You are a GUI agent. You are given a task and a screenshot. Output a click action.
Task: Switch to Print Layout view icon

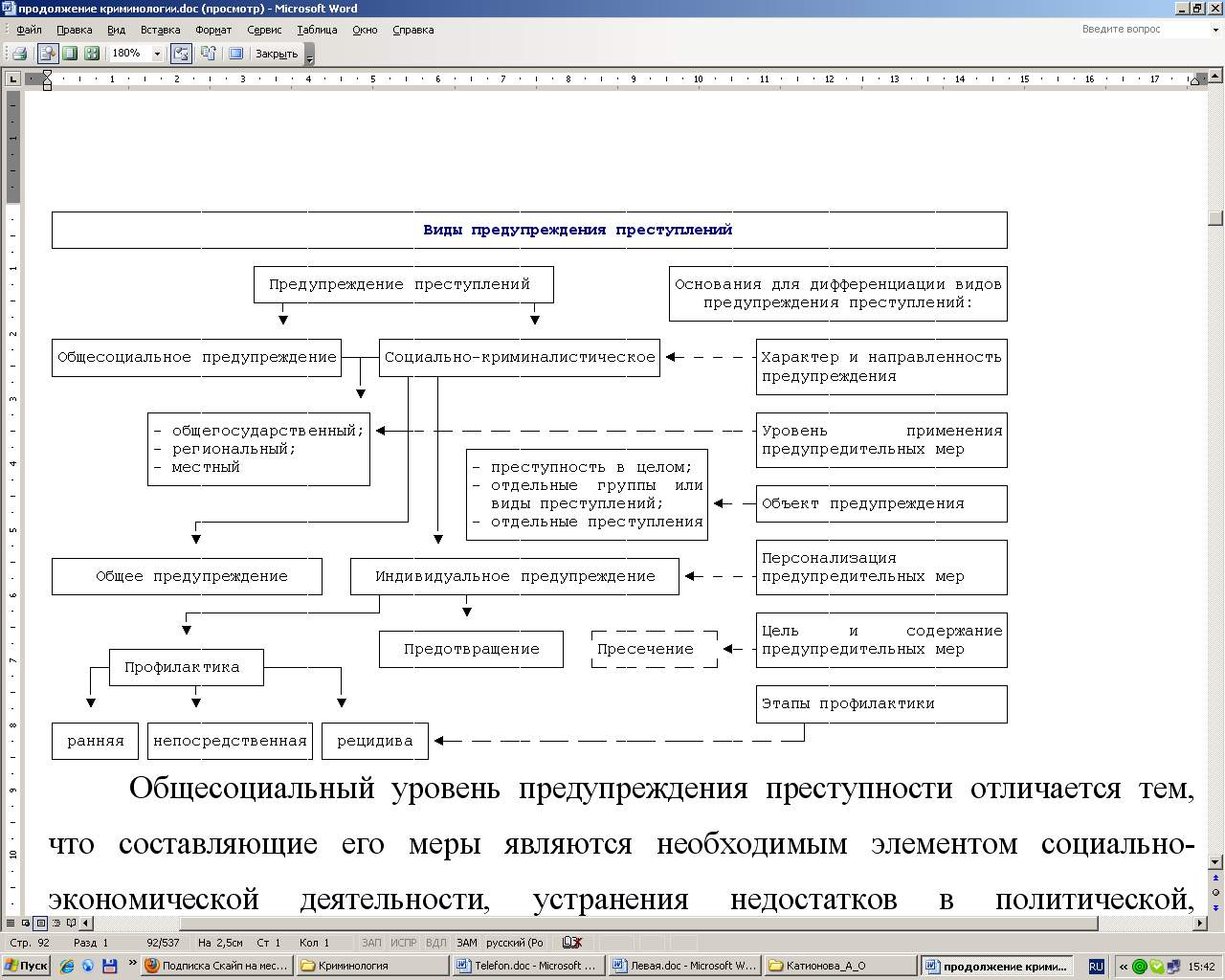[41, 924]
